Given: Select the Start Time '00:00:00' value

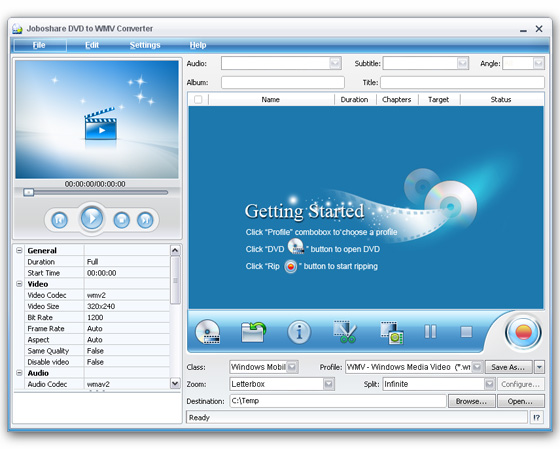Looking at the screenshot, I should 127,273.
